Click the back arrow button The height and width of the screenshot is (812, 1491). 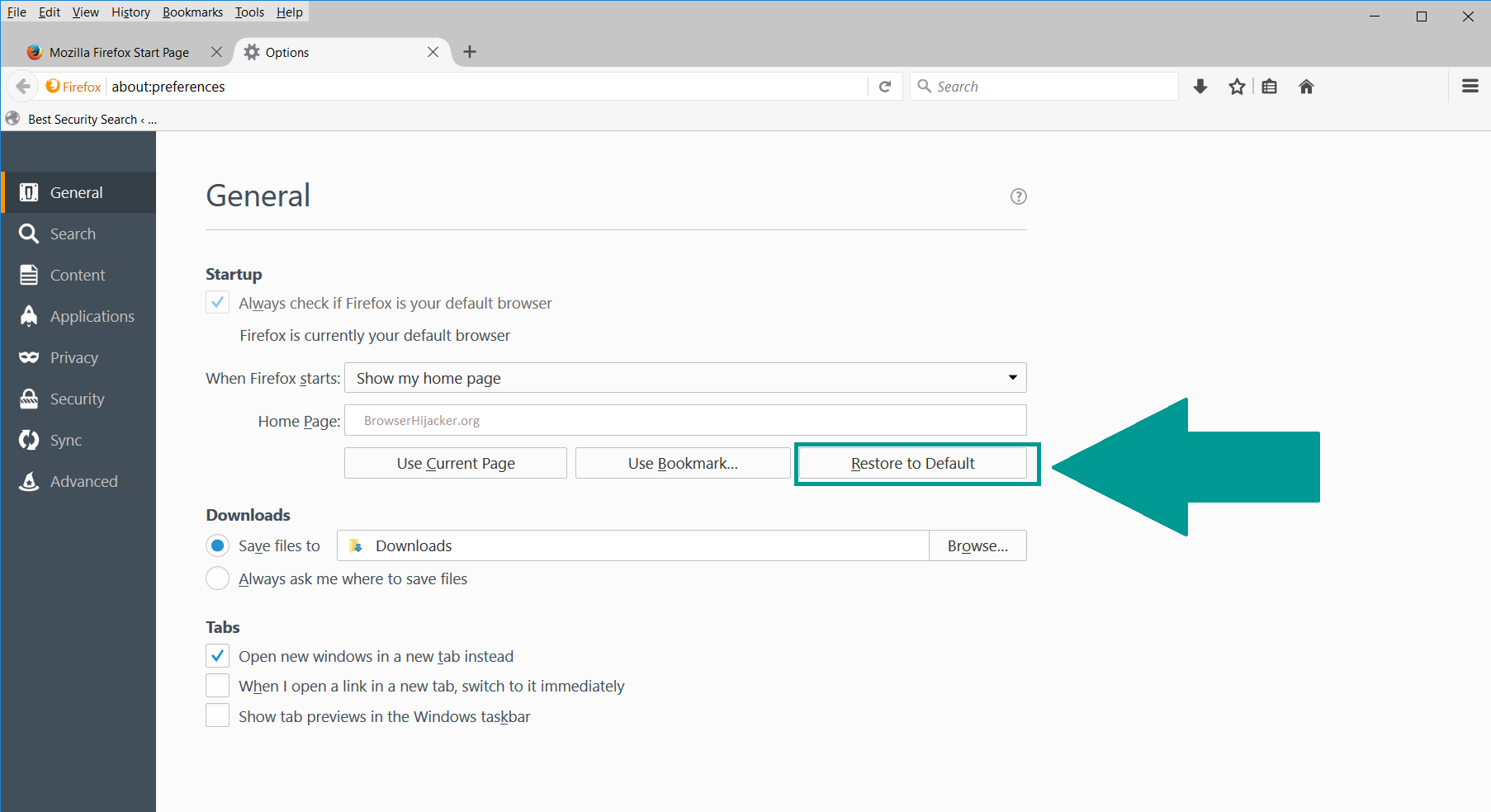pos(23,87)
